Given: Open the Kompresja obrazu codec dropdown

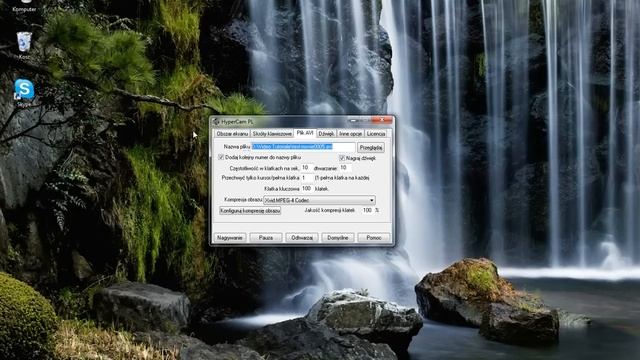Looking at the screenshot, I should click(x=319, y=200).
